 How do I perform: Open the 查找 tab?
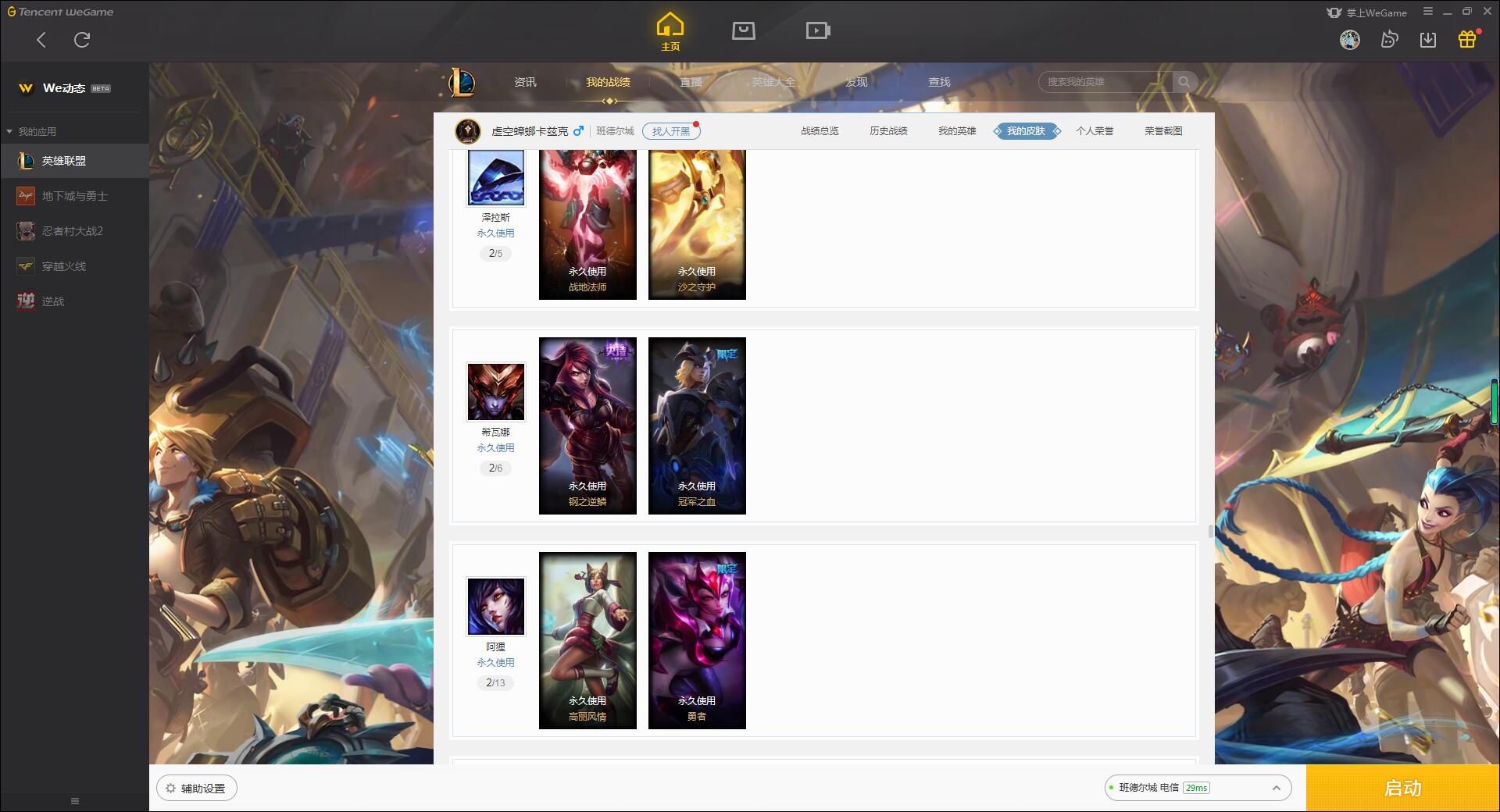(x=939, y=82)
